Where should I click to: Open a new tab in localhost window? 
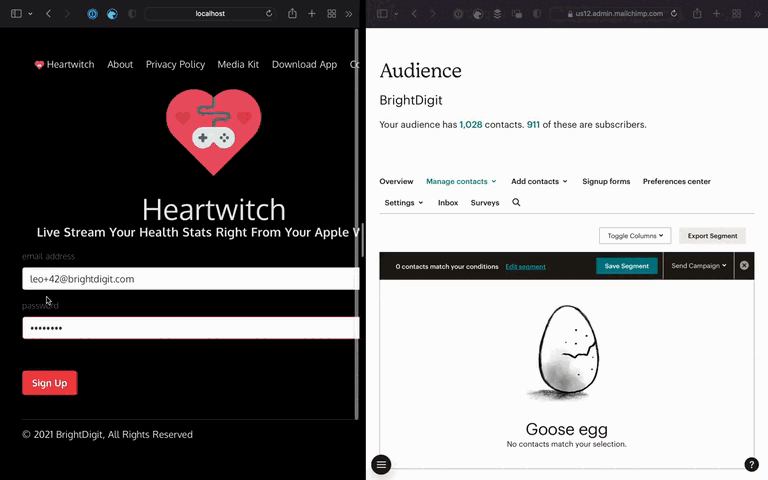tap(312, 14)
